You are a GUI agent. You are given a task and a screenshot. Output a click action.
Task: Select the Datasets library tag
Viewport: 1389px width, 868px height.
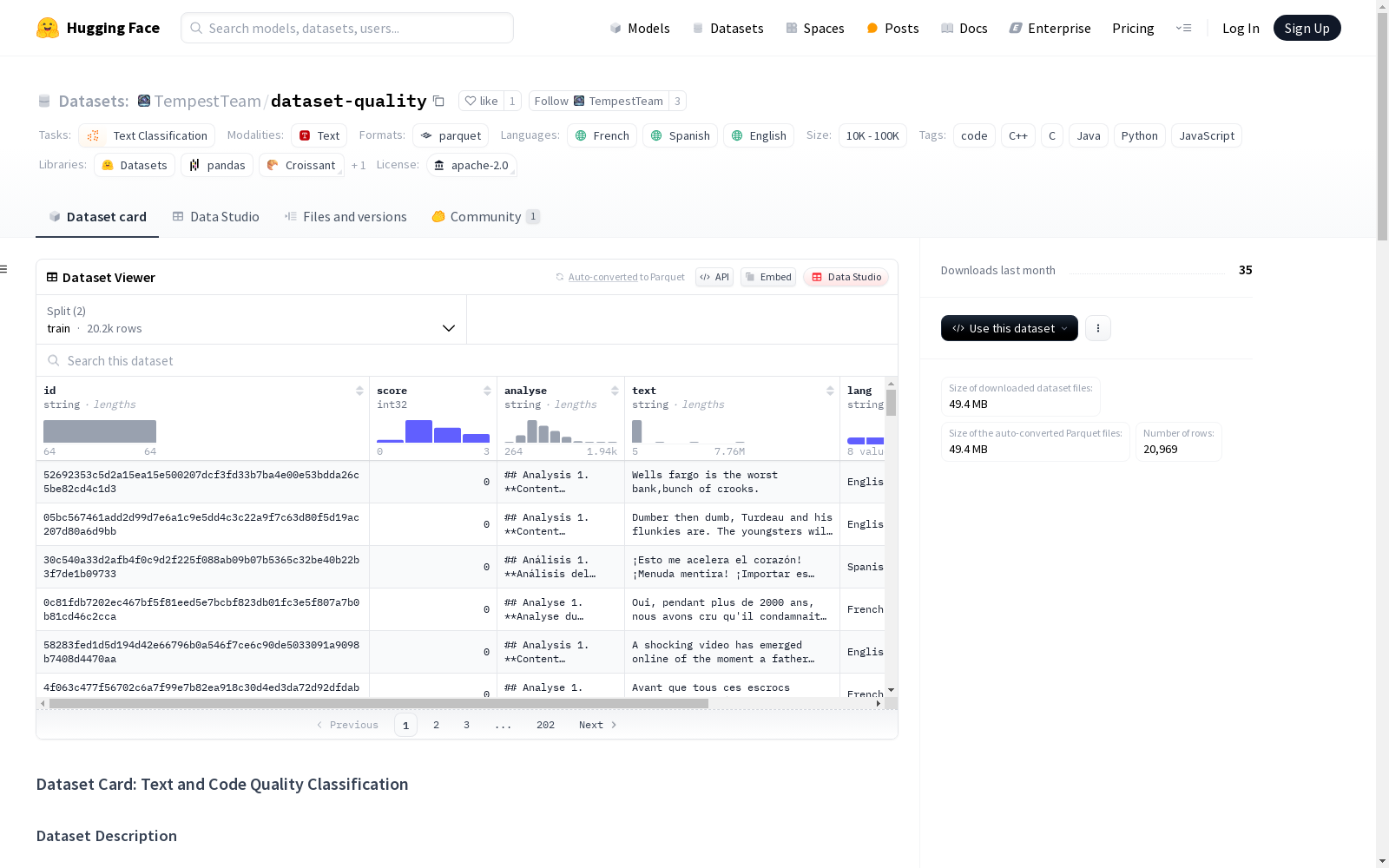135,165
